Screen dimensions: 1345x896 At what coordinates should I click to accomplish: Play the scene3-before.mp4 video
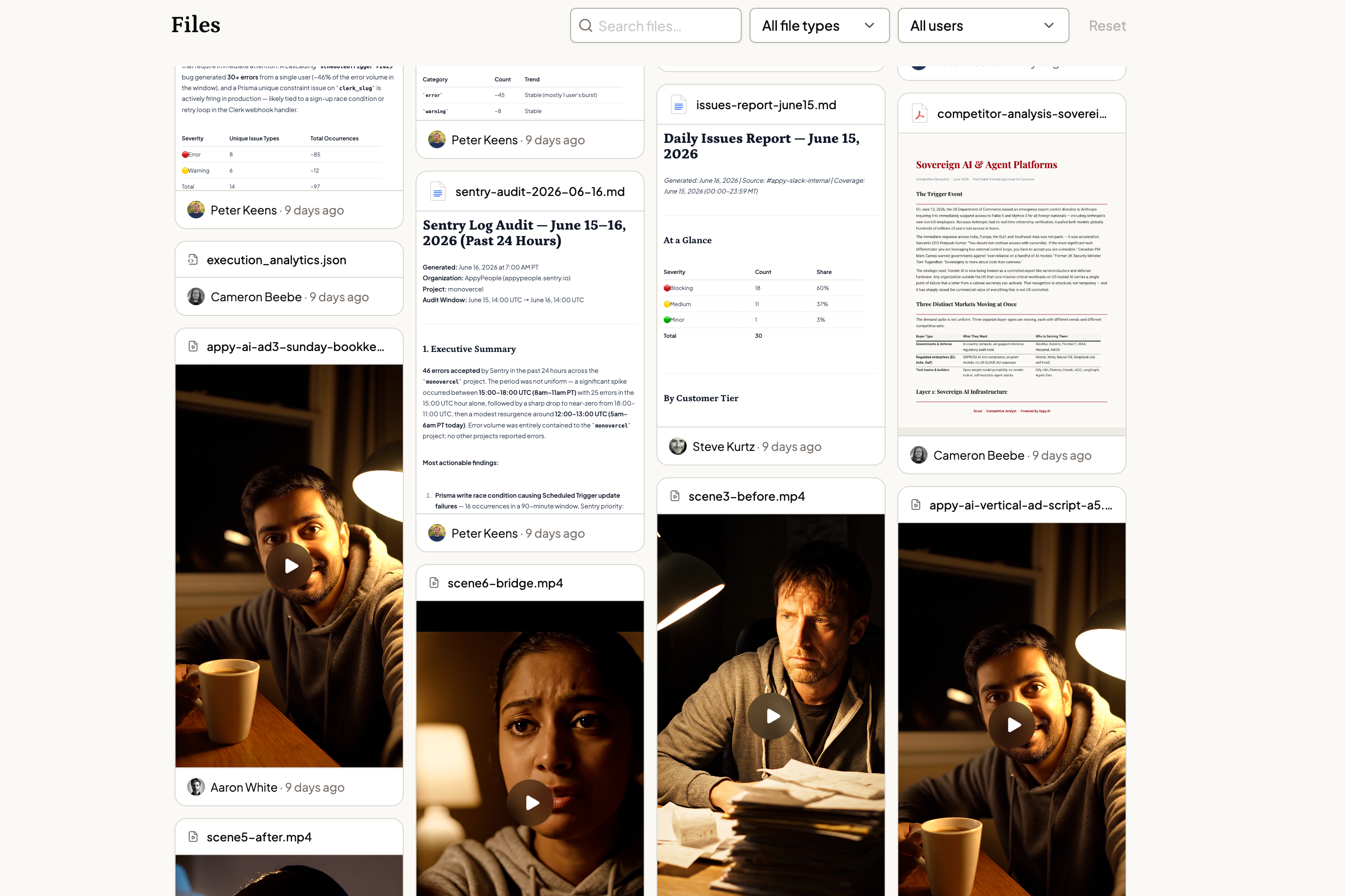(x=771, y=716)
